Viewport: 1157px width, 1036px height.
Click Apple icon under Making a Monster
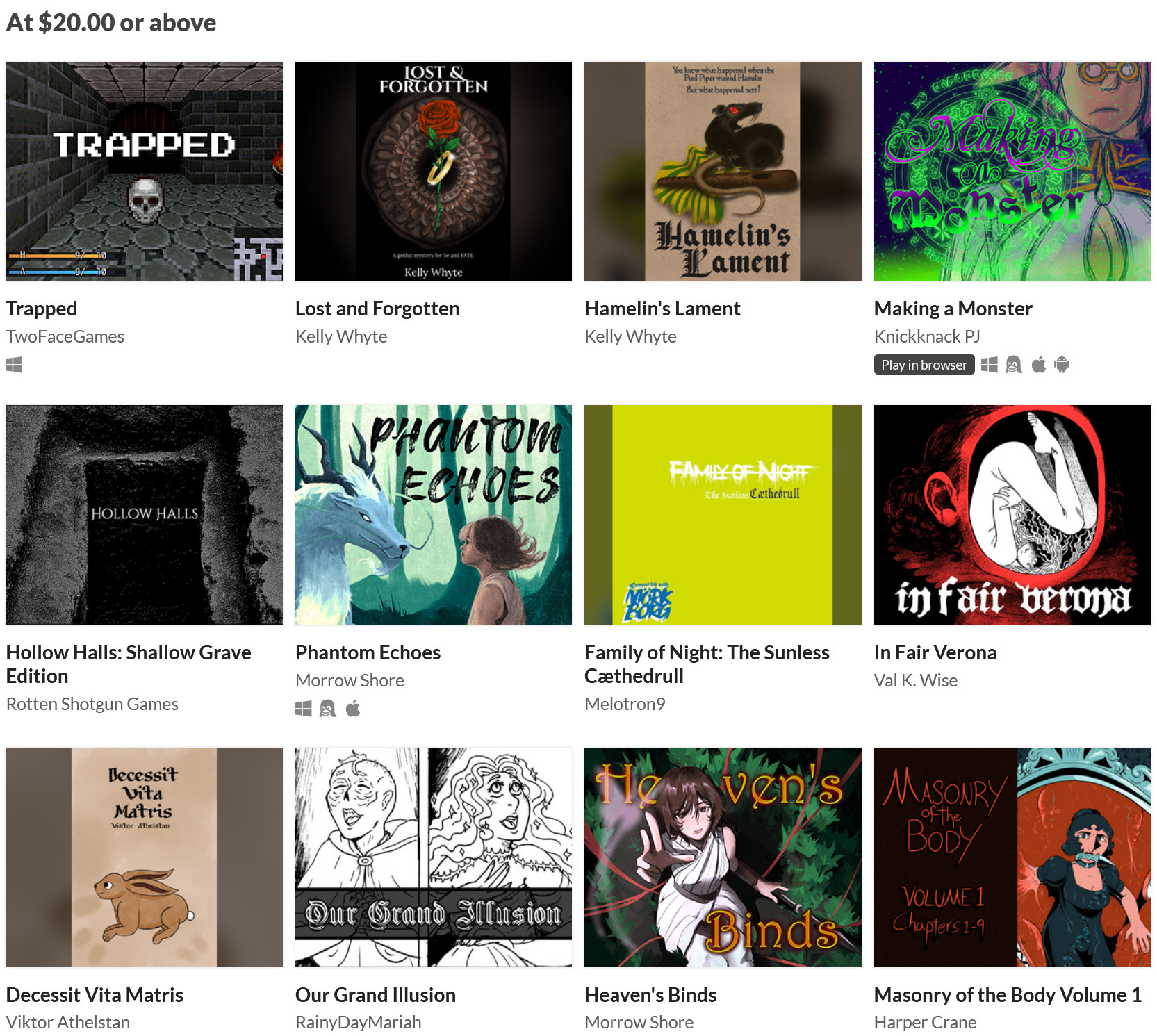(1039, 365)
